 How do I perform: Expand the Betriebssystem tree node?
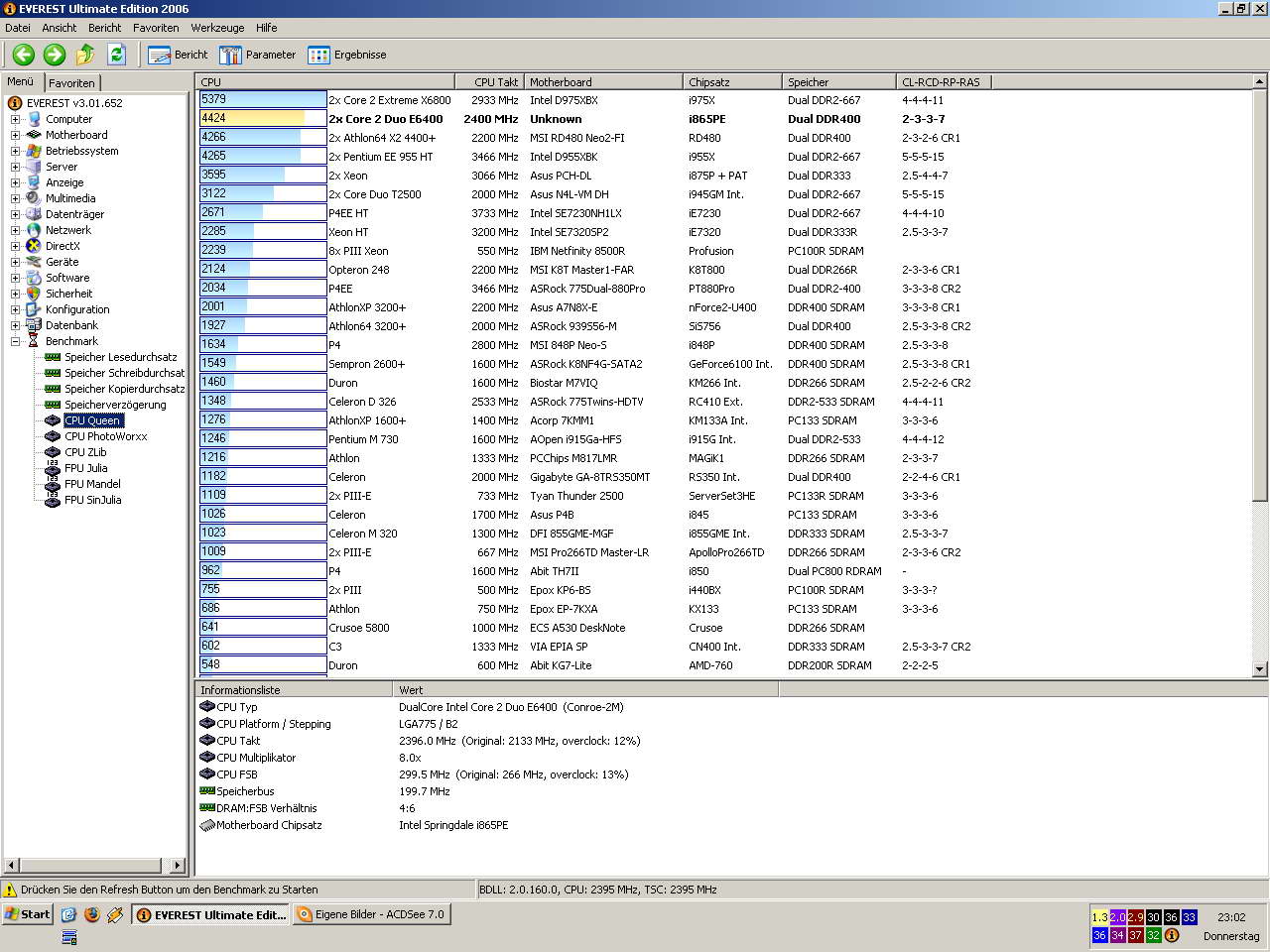point(15,151)
